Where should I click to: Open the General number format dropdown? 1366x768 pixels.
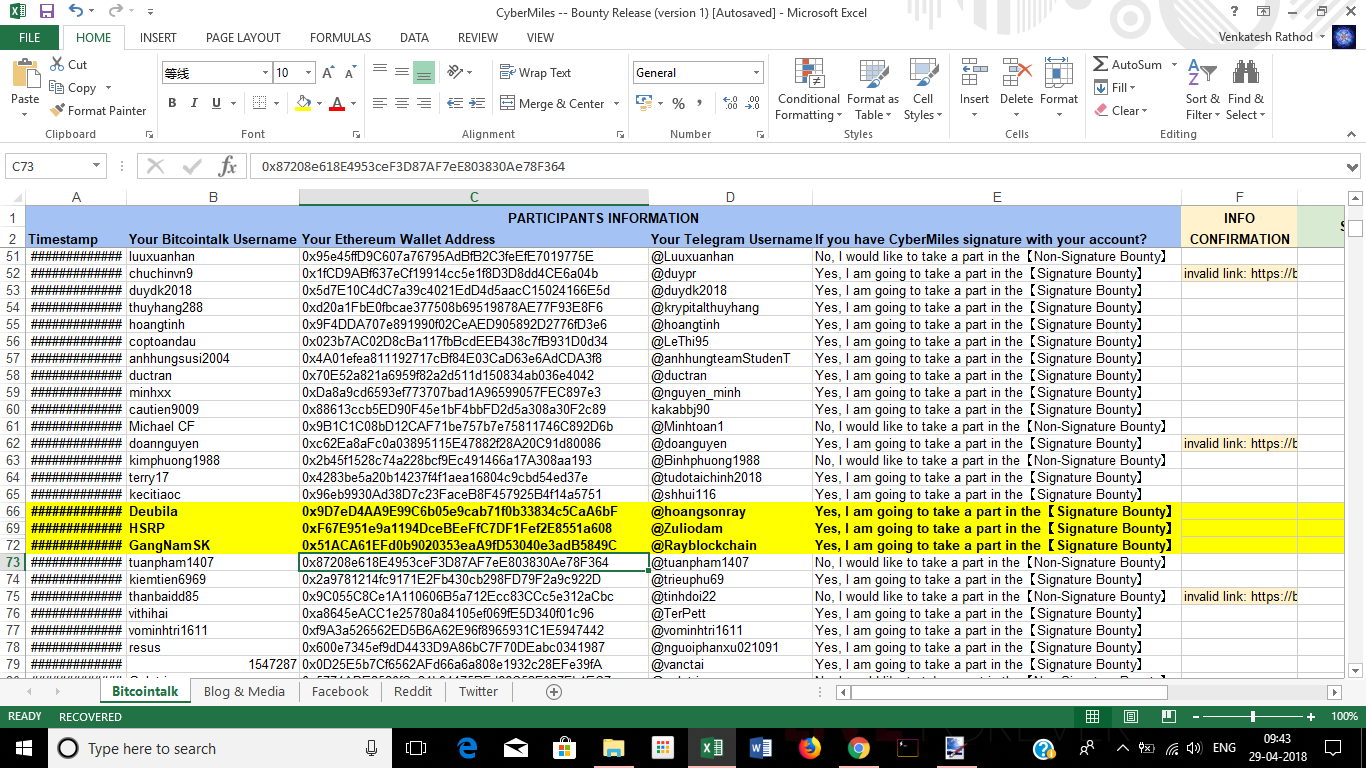point(756,73)
